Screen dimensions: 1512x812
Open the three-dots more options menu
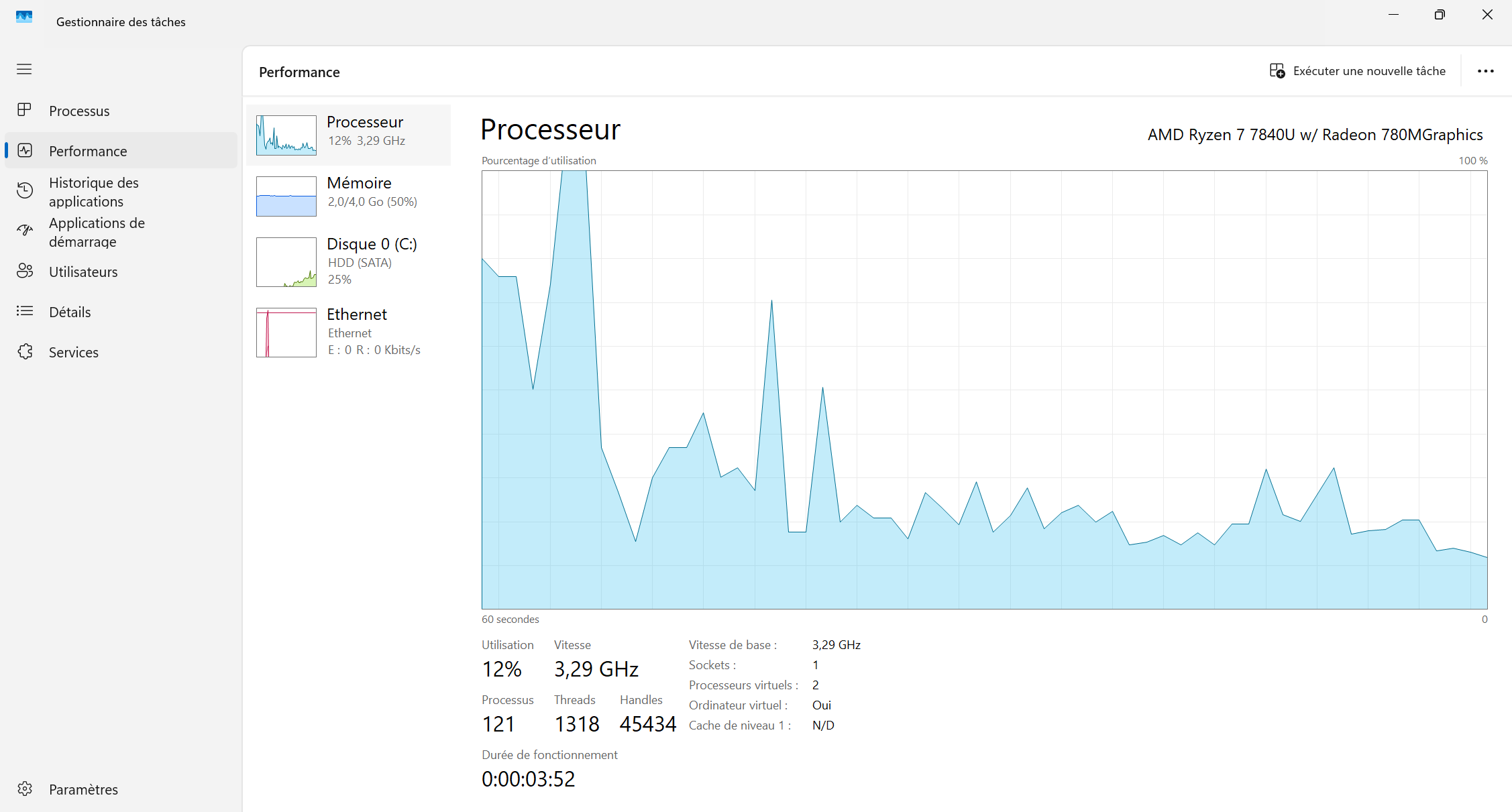[1486, 71]
